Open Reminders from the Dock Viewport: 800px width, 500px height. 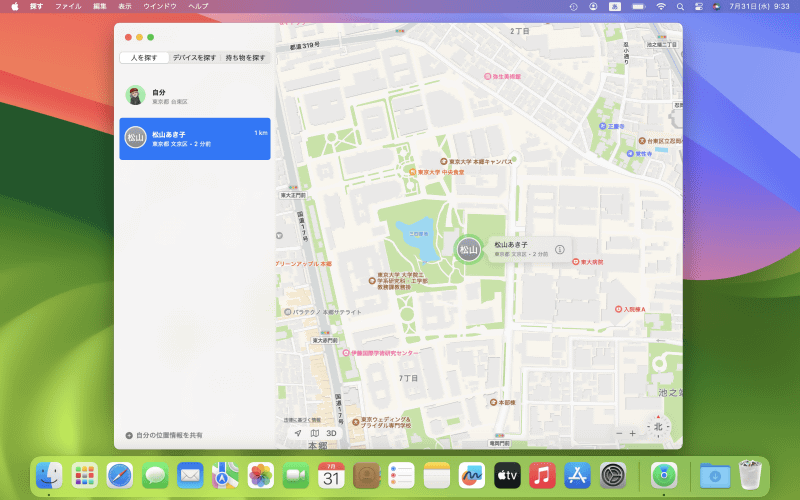pos(402,476)
